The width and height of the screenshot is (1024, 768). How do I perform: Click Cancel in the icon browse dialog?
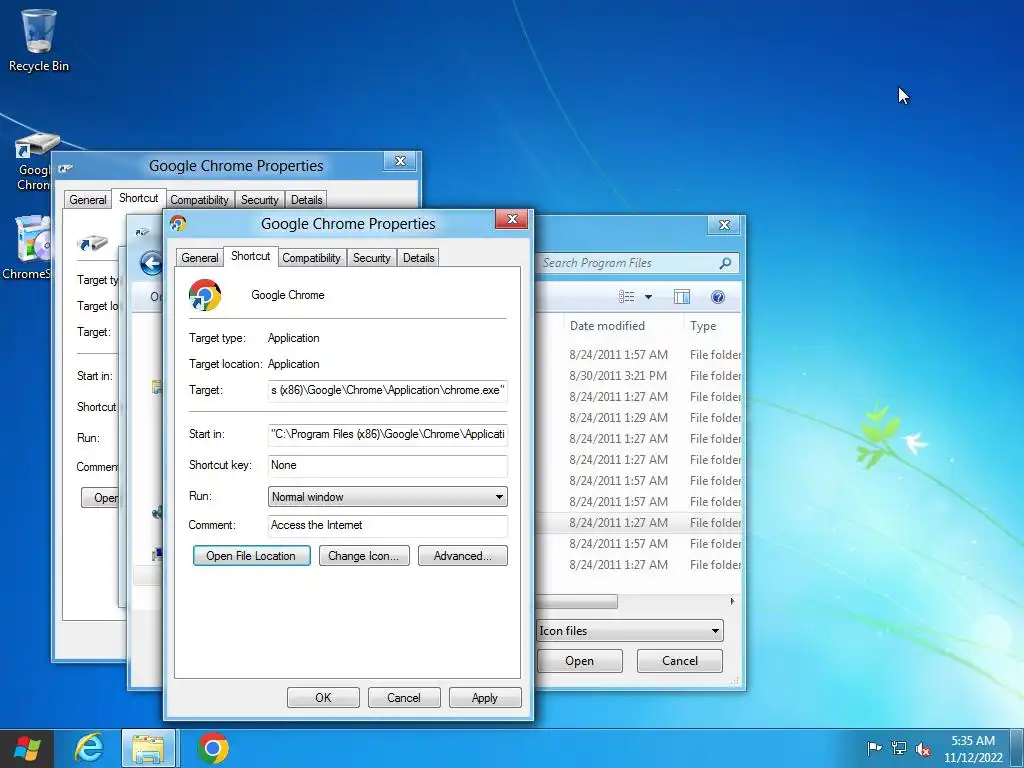(680, 661)
